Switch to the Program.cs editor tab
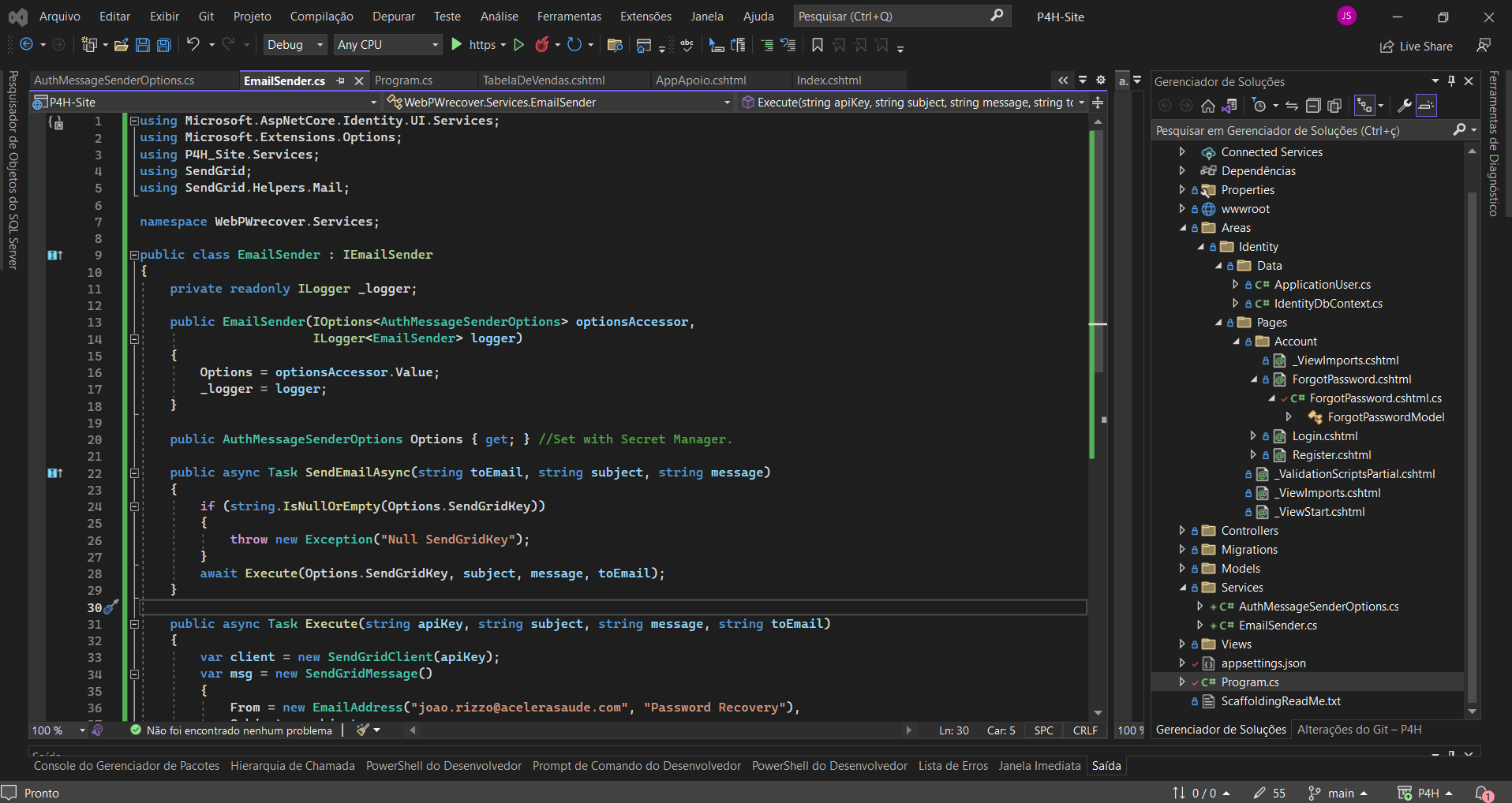1512x803 pixels. pos(403,80)
